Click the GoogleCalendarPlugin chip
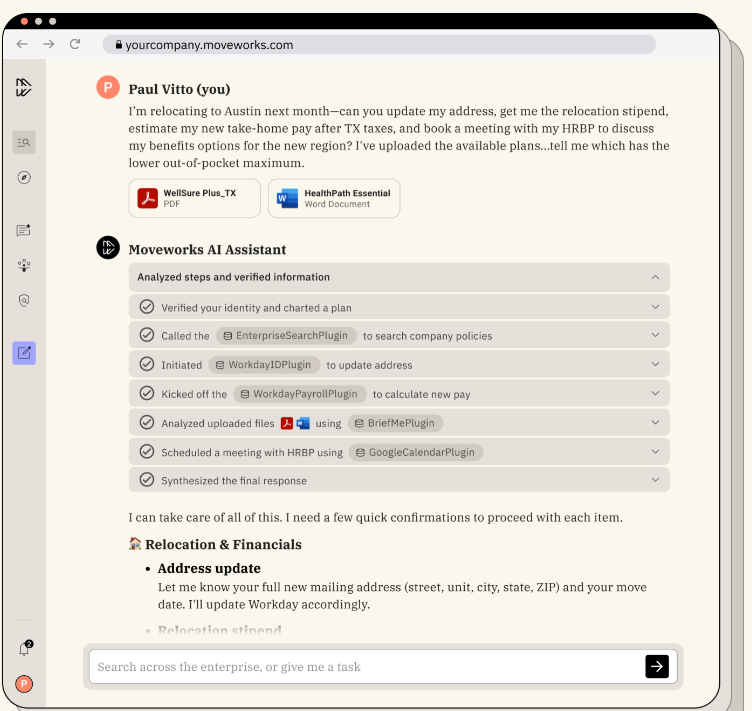This screenshot has height=711, width=752. (x=416, y=453)
